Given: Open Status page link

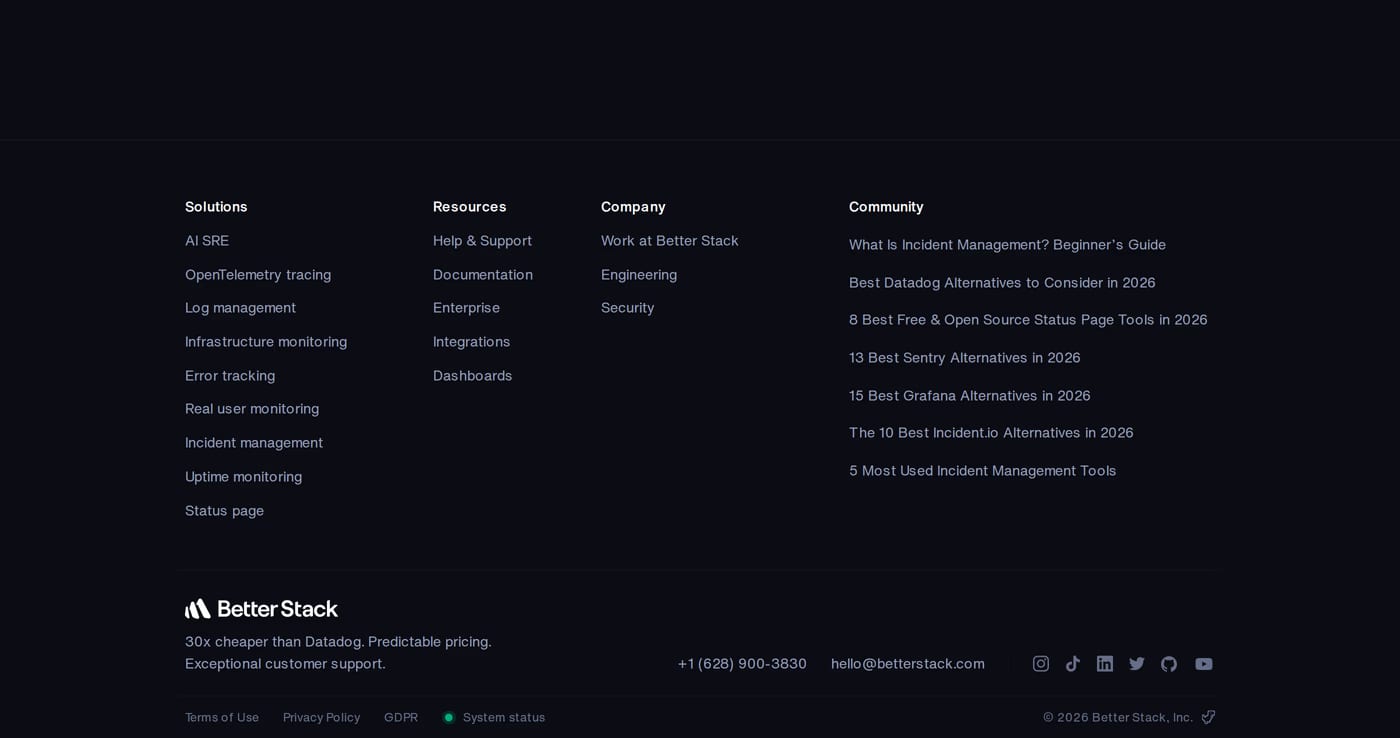Looking at the screenshot, I should (224, 511).
